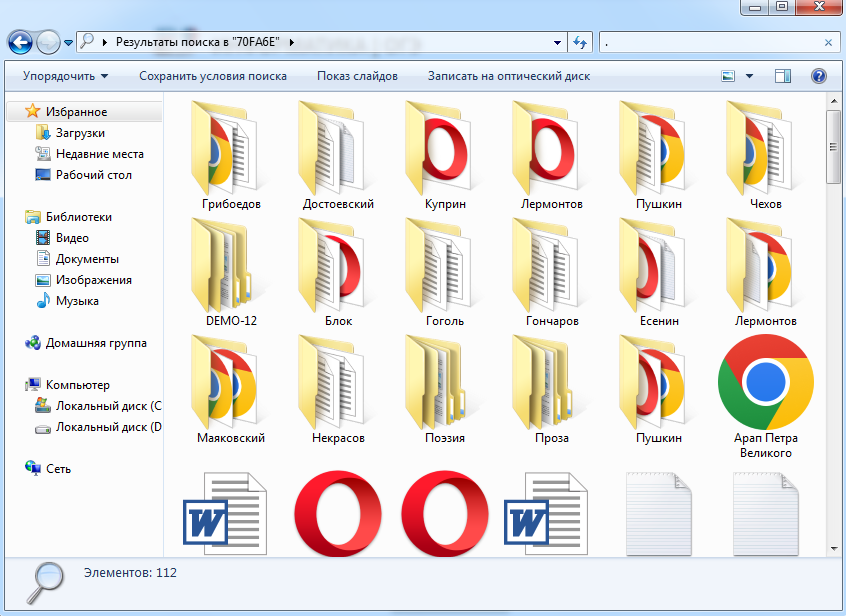Screen dimensions: 846x616
Task: Click Сохранить условия поиска
Action: (x=213, y=76)
